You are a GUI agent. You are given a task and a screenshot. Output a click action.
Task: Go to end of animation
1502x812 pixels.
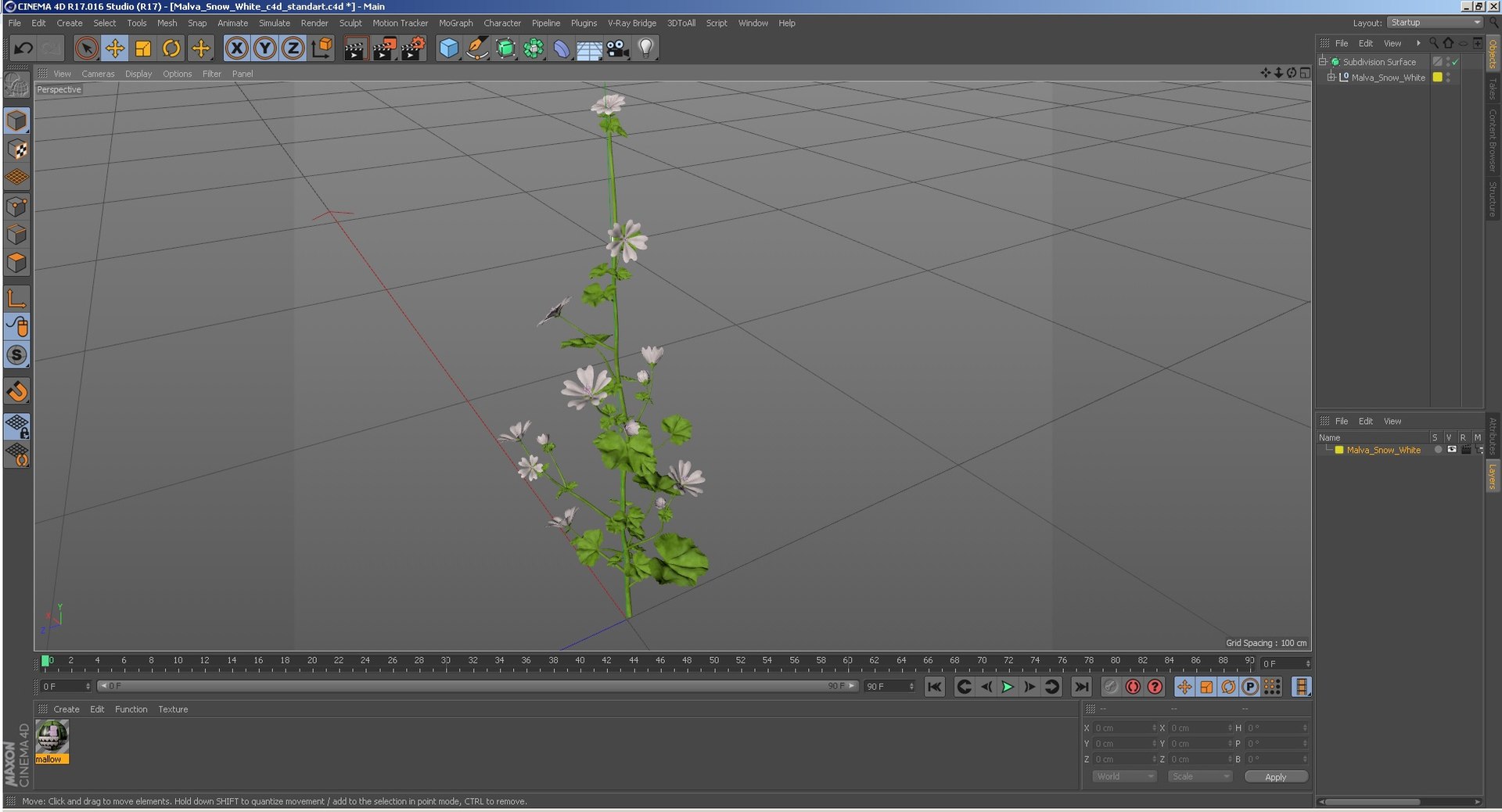[x=1081, y=687]
